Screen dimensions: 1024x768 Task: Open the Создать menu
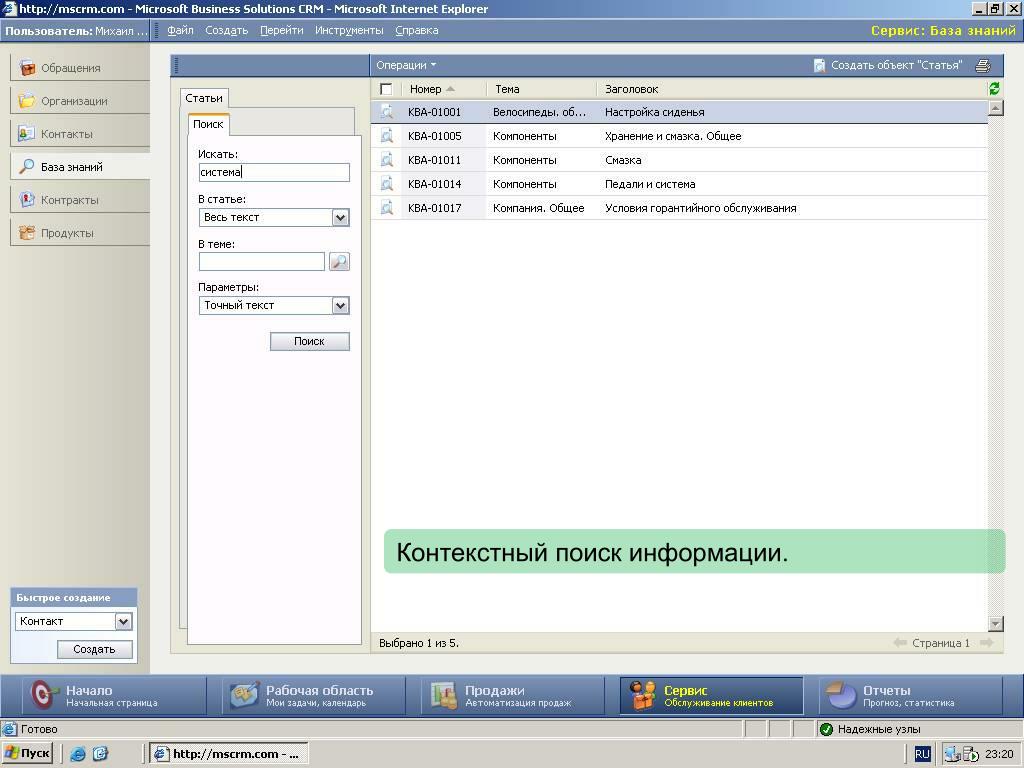pyautogui.click(x=227, y=30)
